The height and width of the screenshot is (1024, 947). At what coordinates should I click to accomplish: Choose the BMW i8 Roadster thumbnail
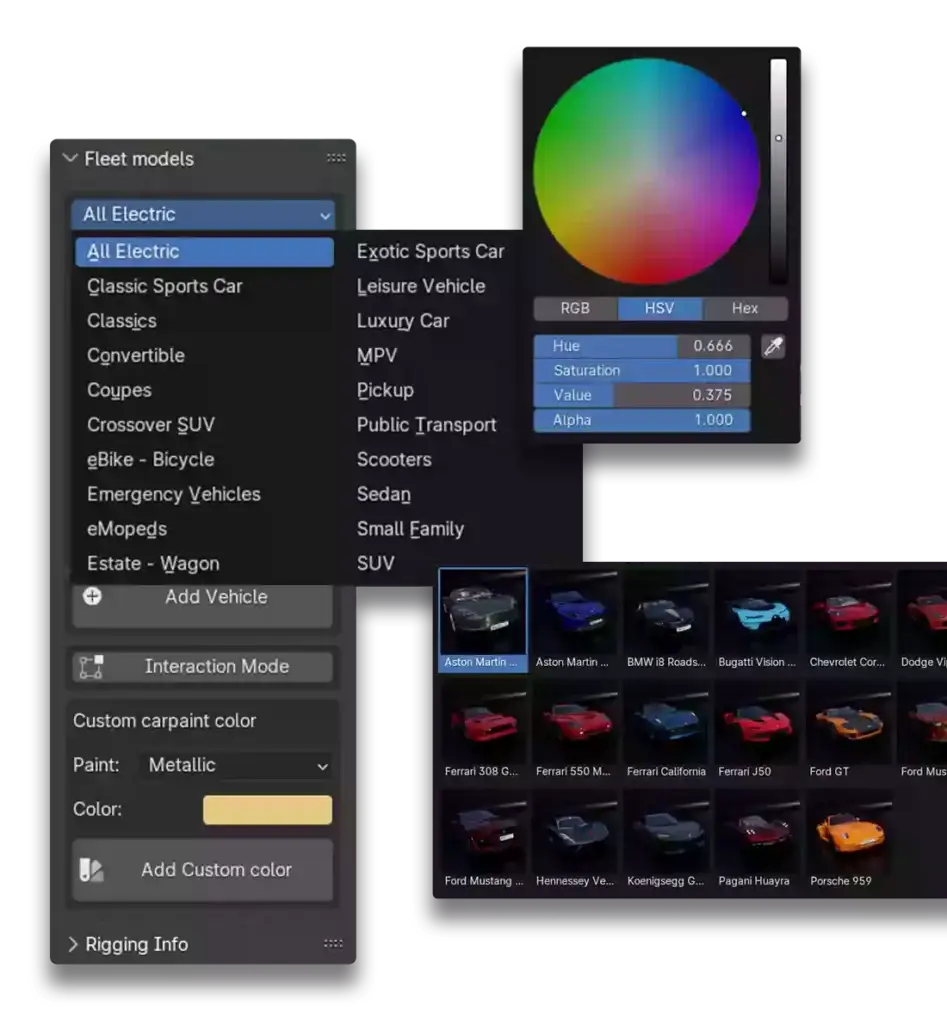[x=666, y=619]
